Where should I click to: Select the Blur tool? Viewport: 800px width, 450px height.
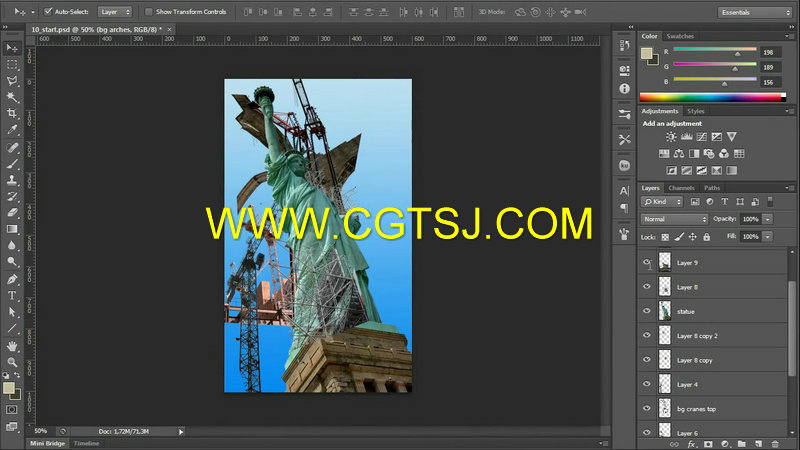tap(12, 245)
